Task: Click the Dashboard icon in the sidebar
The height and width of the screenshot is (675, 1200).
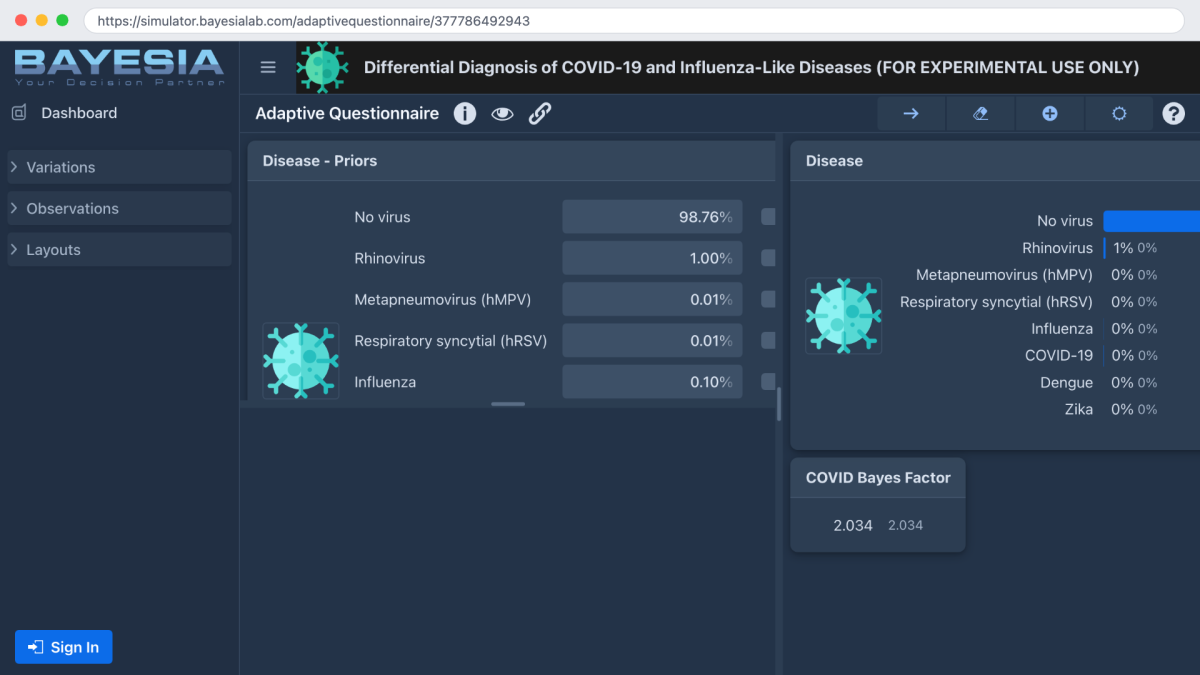Action: coord(19,113)
